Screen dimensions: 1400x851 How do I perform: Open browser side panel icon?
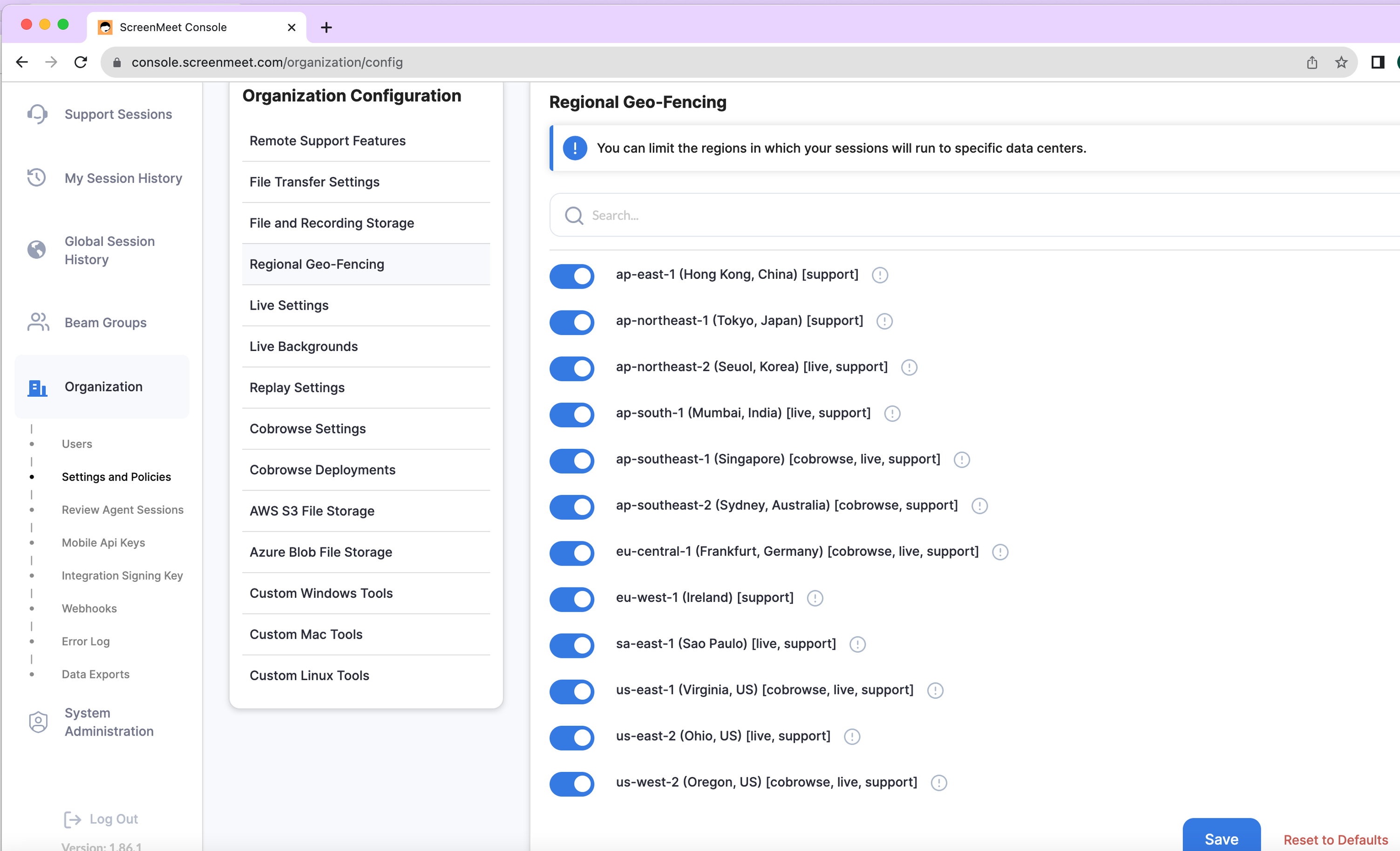(x=1377, y=62)
